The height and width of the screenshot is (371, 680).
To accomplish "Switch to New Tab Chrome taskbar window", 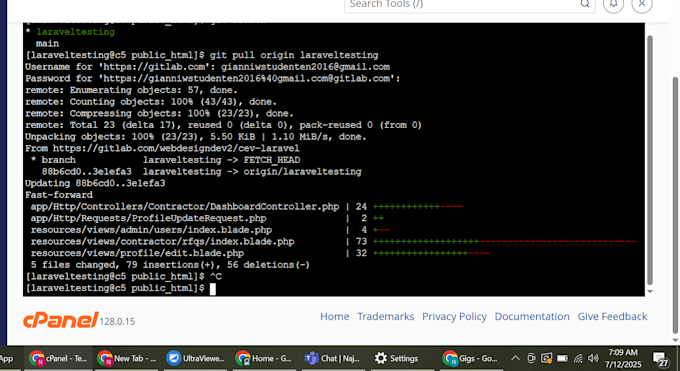I will 127,358.
